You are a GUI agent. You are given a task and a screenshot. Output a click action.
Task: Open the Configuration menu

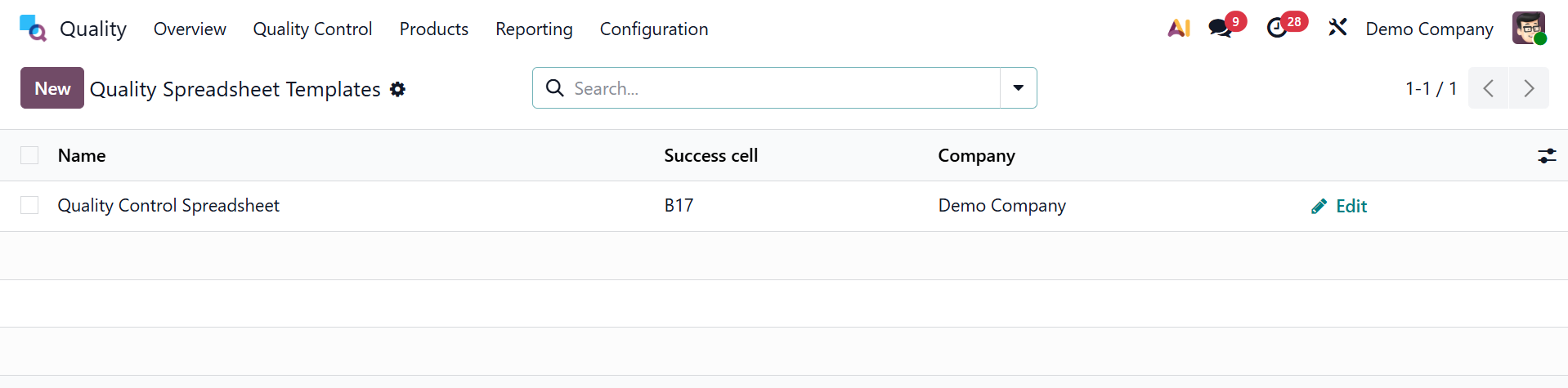[654, 29]
